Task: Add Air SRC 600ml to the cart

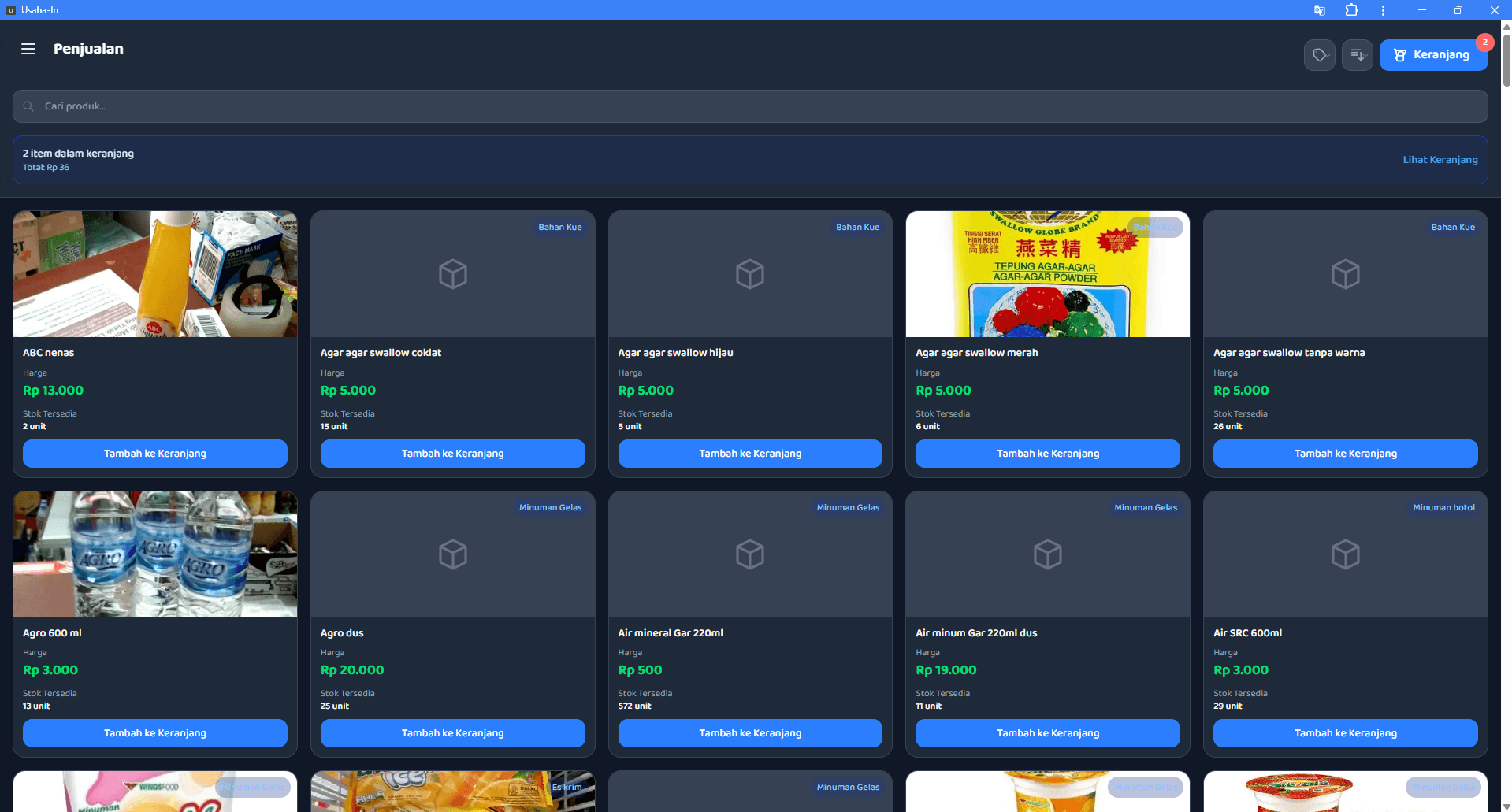Action: point(1345,732)
